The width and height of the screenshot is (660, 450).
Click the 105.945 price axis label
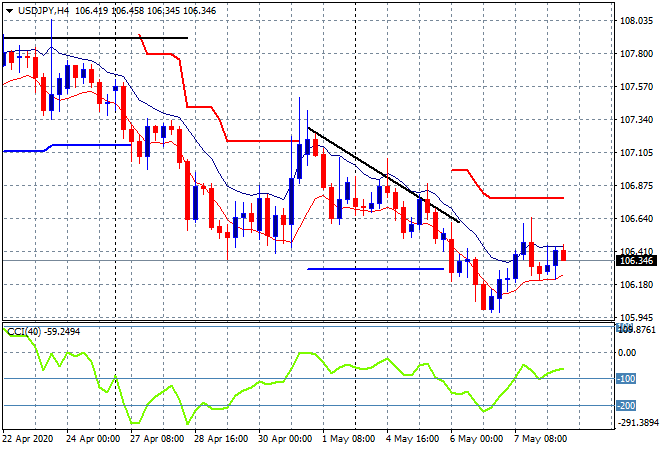pyautogui.click(x=637, y=317)
